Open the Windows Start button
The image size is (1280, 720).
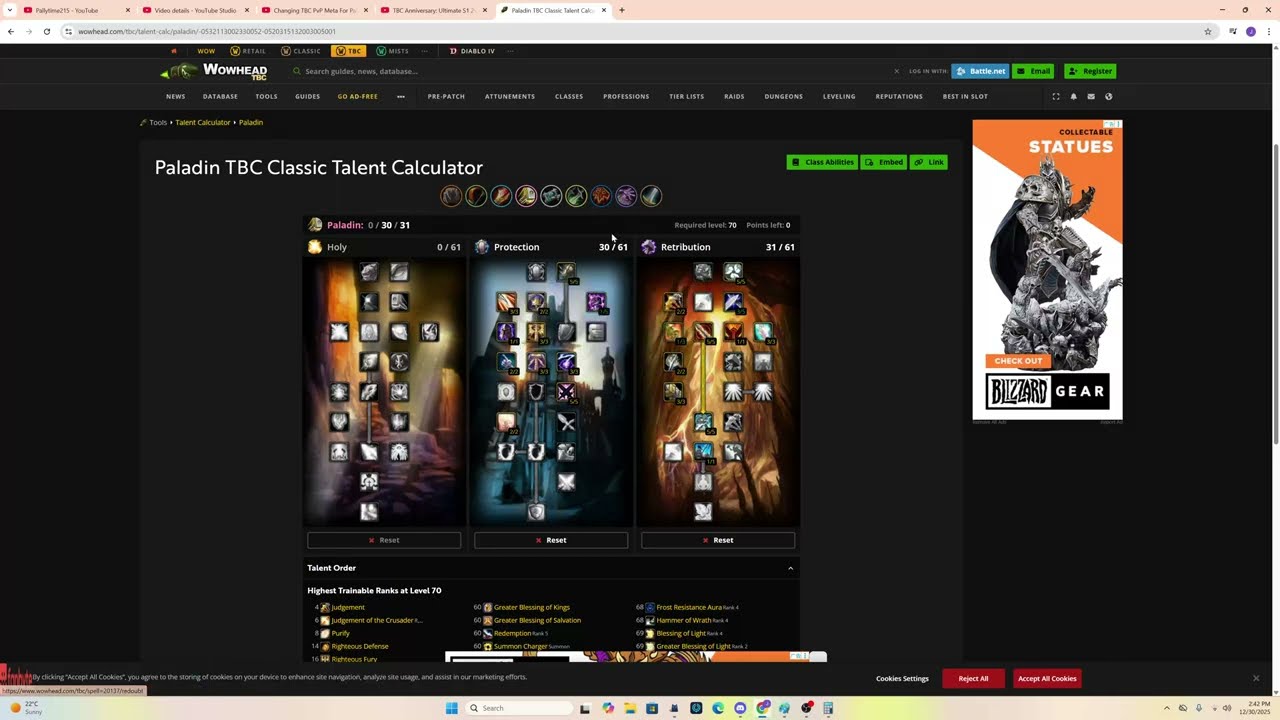pyautogui.click(x=451, y=708)
